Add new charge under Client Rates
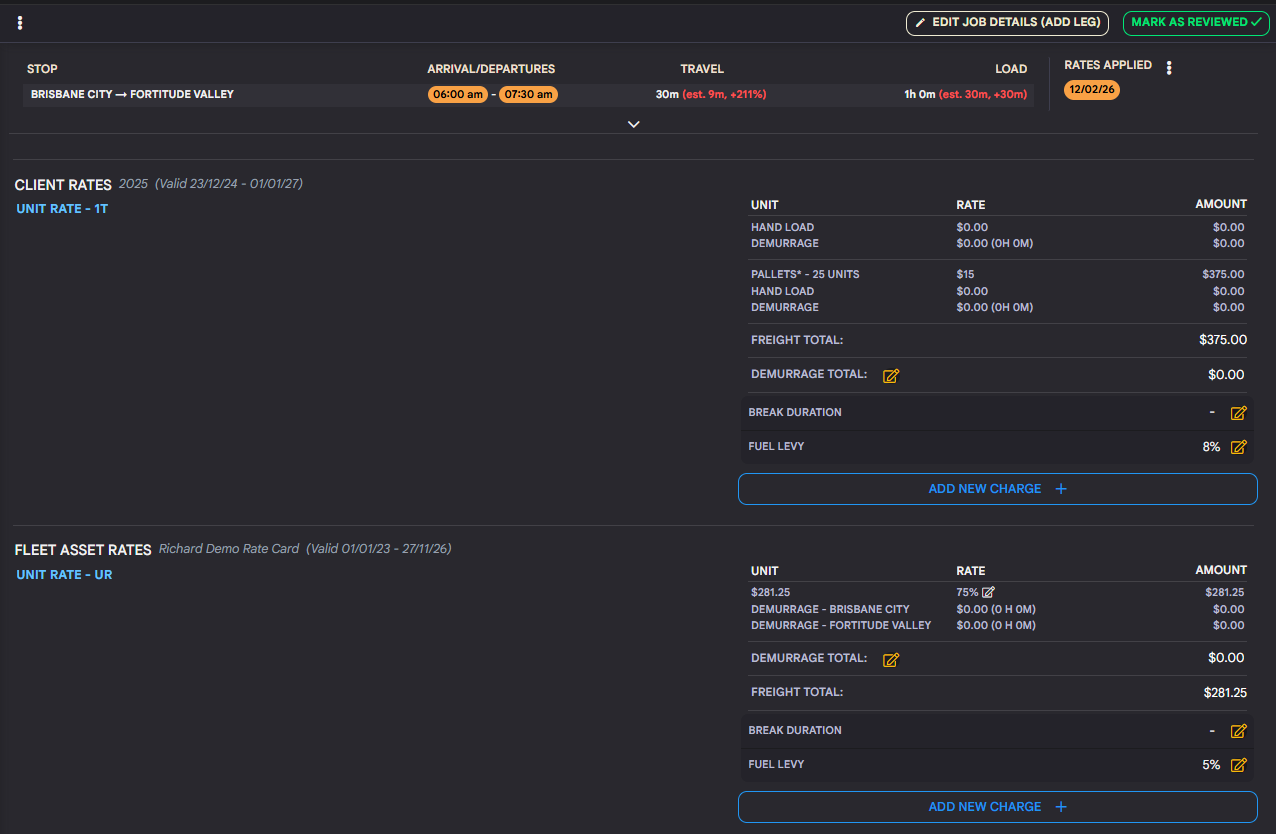Viewport: 1276px width, 834px height. 997,489
